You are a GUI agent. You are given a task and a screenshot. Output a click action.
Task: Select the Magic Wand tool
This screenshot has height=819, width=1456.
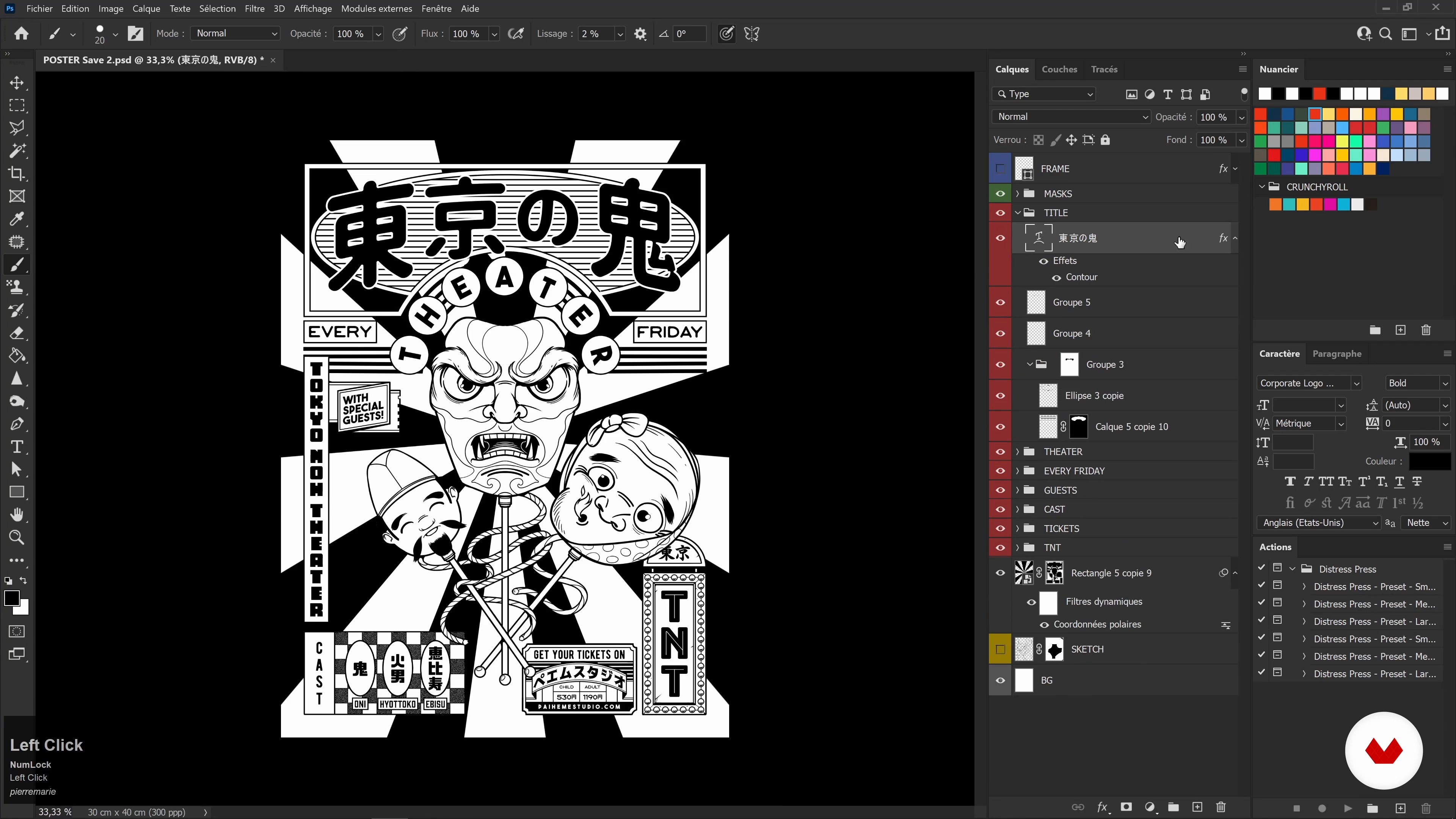click(x=17, y=151)
